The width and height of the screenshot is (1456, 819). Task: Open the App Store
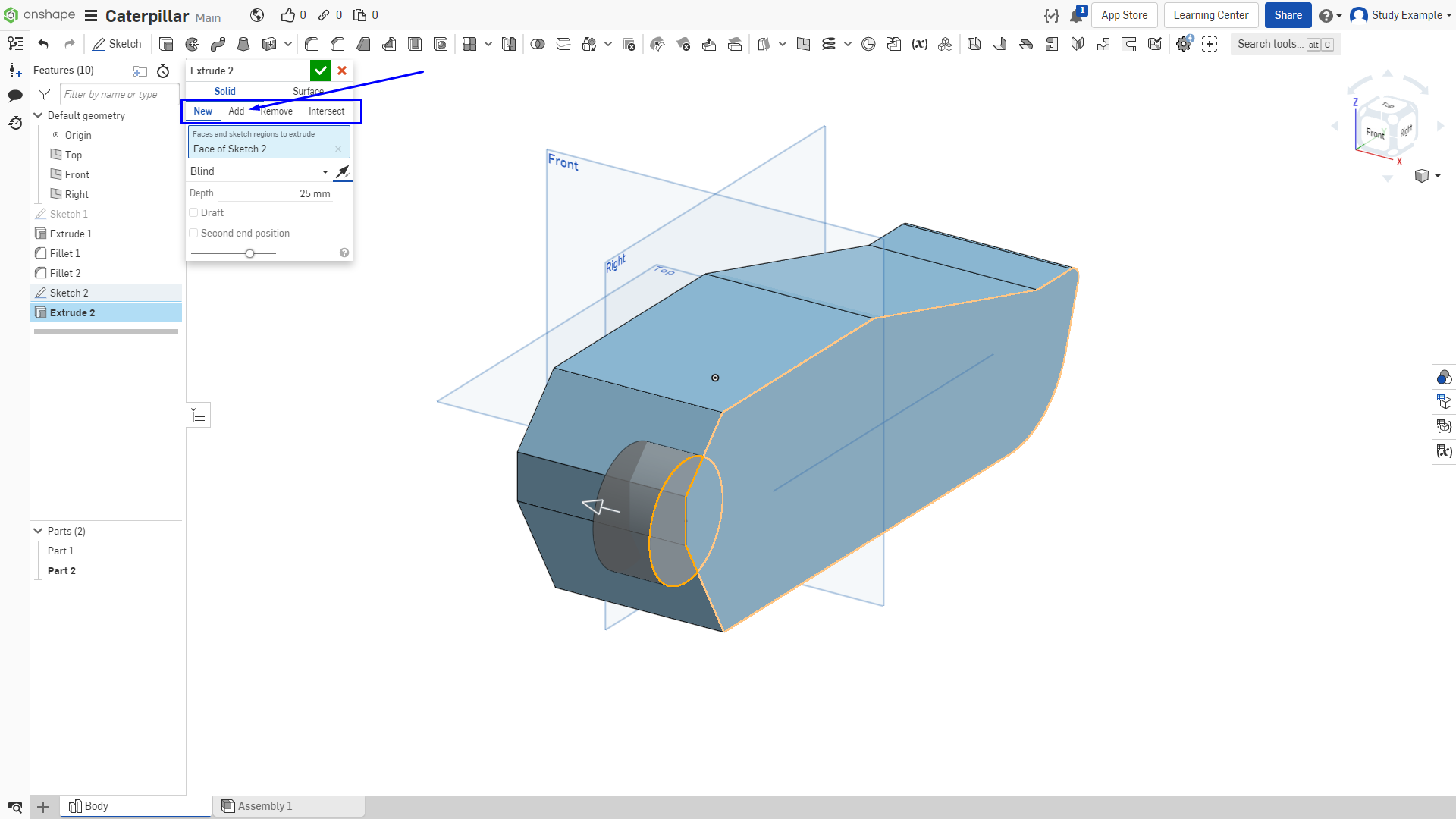[1124, 15]
